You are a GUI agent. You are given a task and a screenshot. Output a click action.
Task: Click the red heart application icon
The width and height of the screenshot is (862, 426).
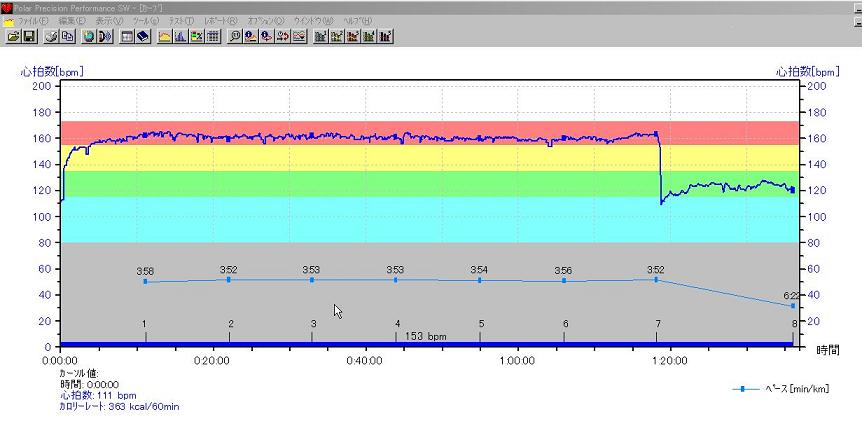(x=7, y=8)
